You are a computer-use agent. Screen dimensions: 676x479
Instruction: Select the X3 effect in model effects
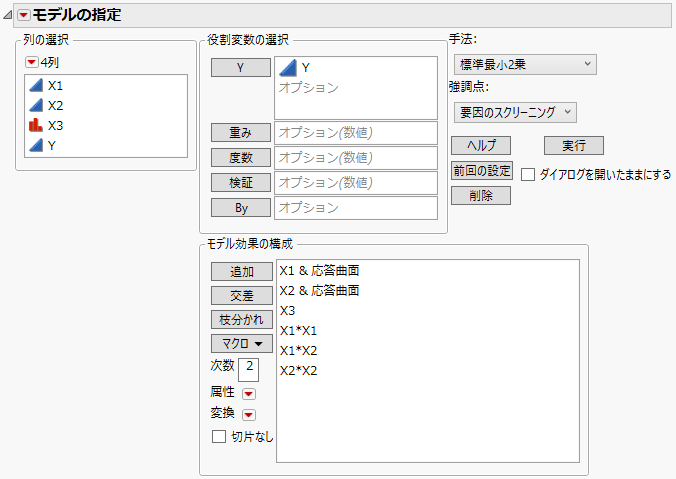click(x=287, y=310)
